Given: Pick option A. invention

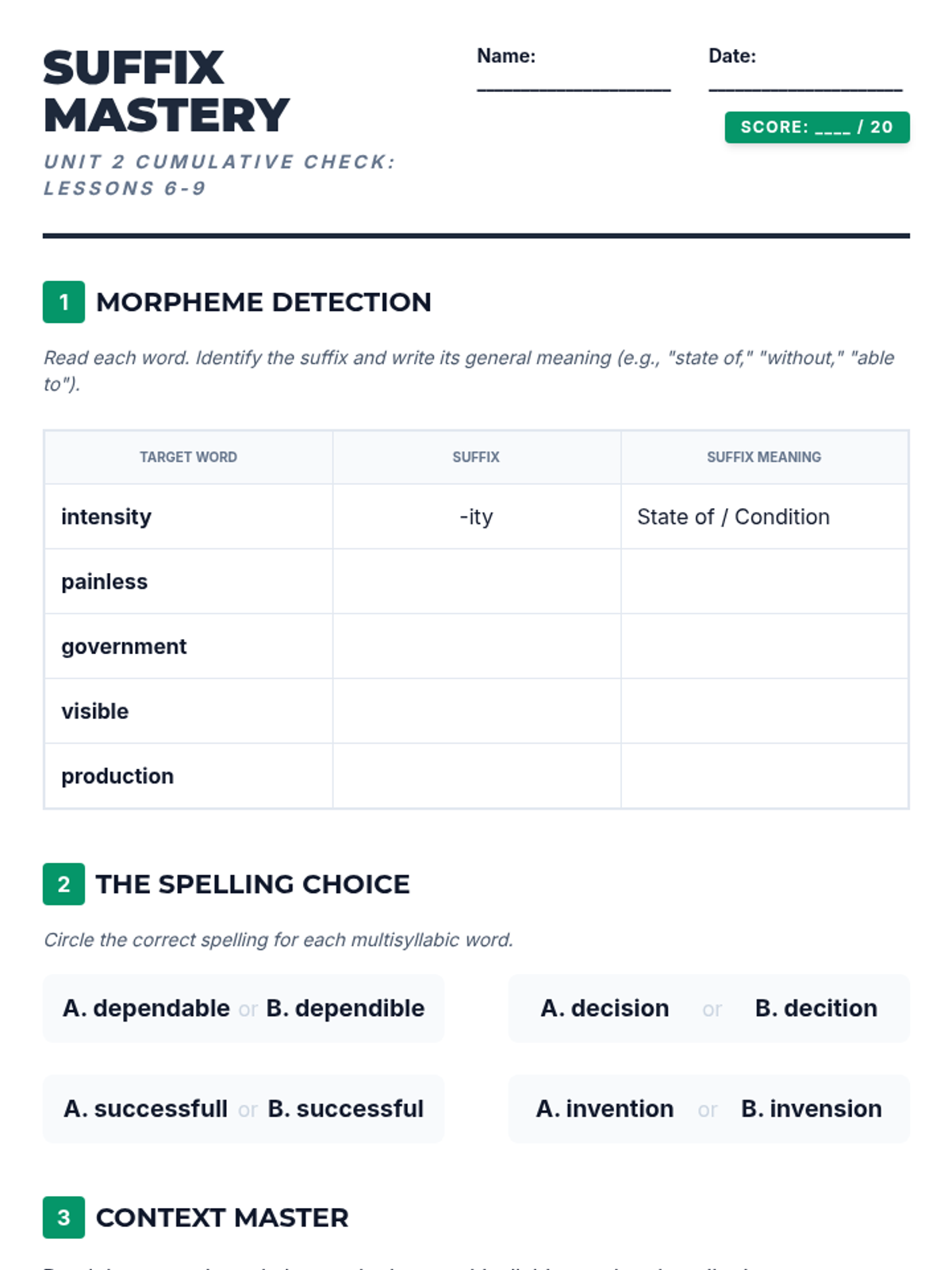Looking at the screenshot, I should pyautogui.click(x=605, y=1109).
